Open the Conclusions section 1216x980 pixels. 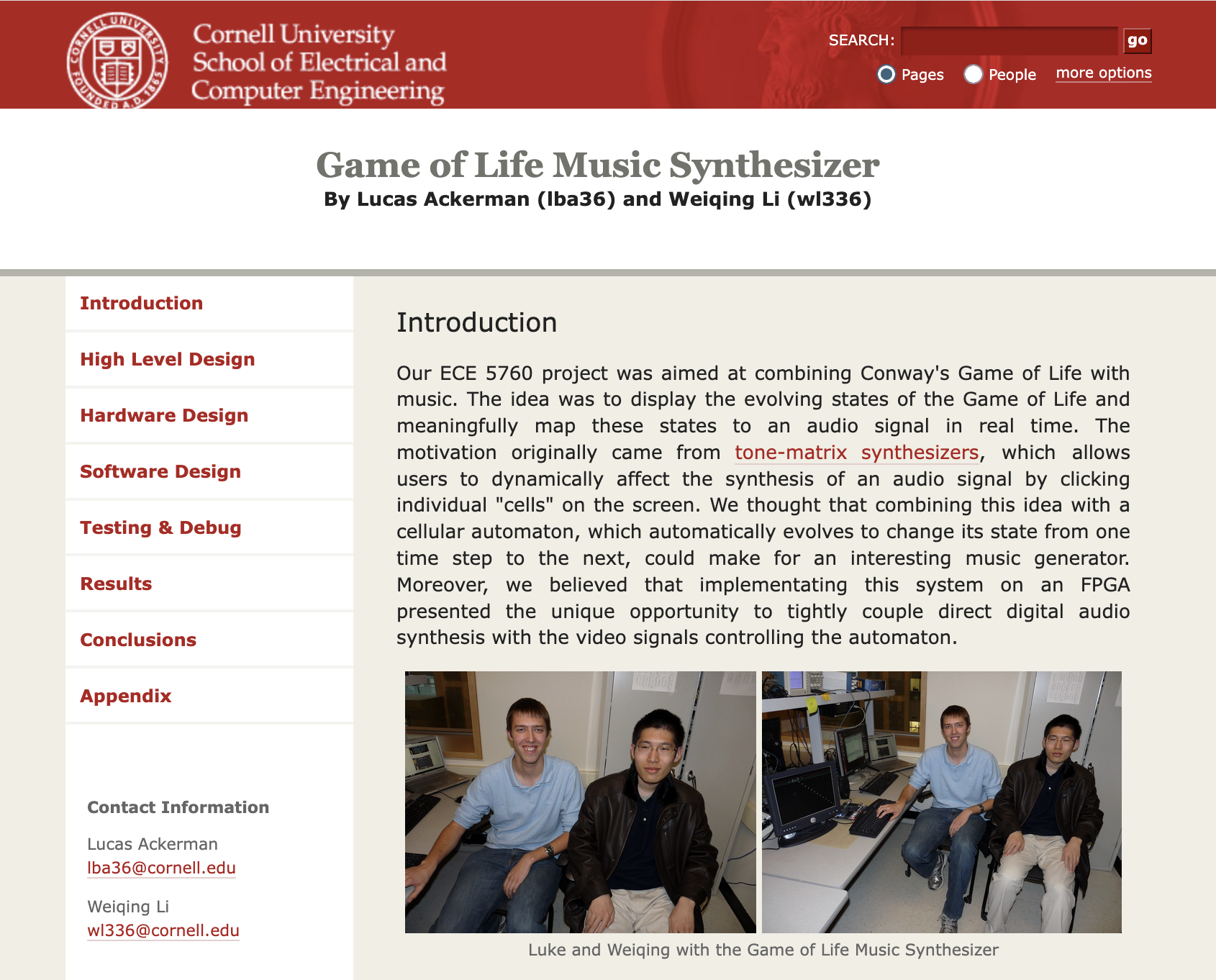138,640
